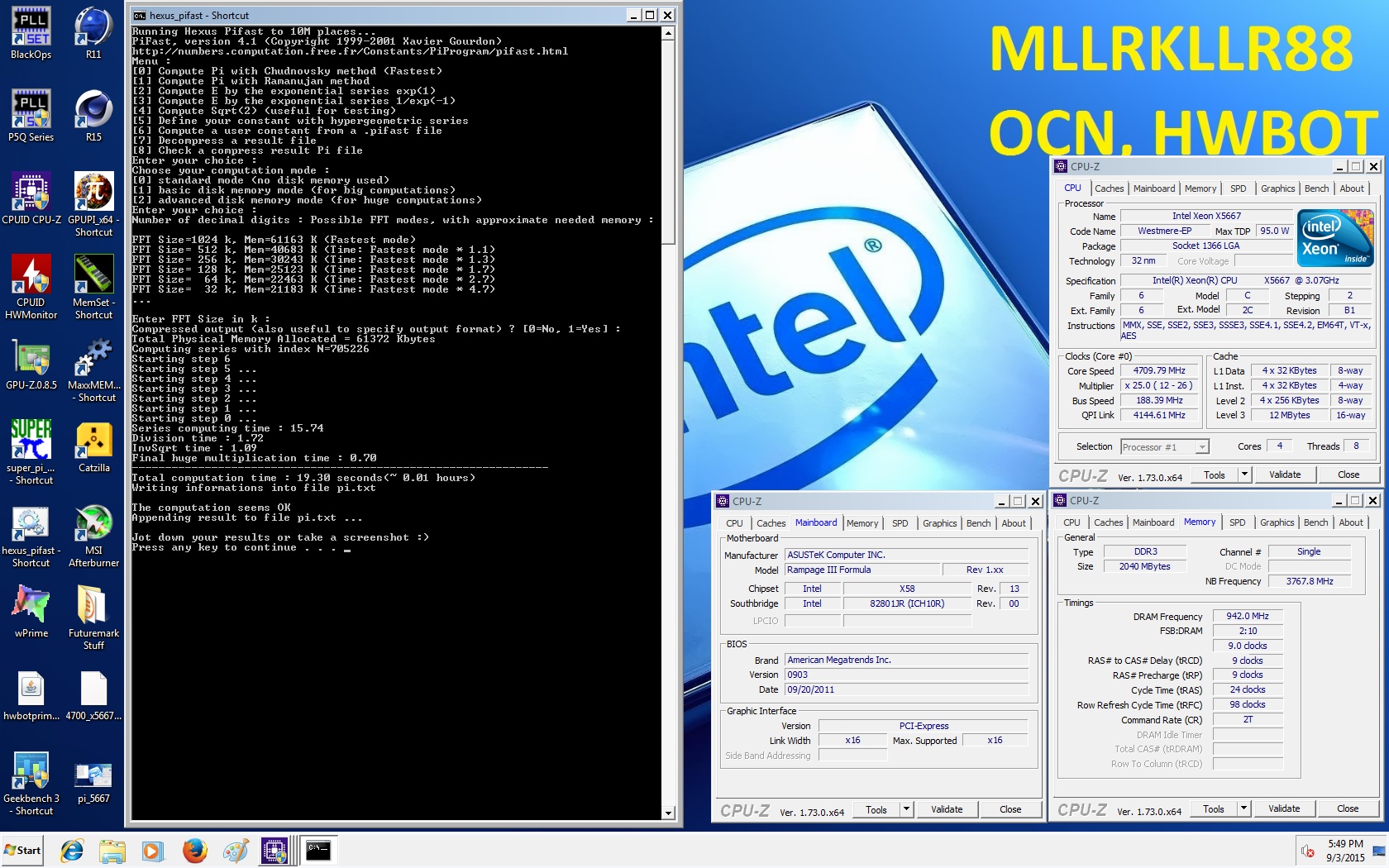
Task: Open CPU tab in Memory CPU-Z window
Action: point(1072,522)
